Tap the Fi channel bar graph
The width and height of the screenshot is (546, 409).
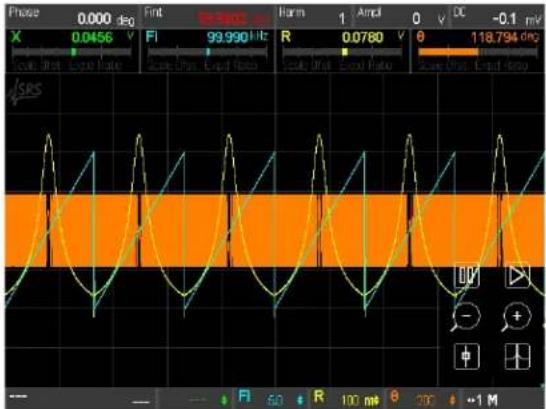[207, 52]
